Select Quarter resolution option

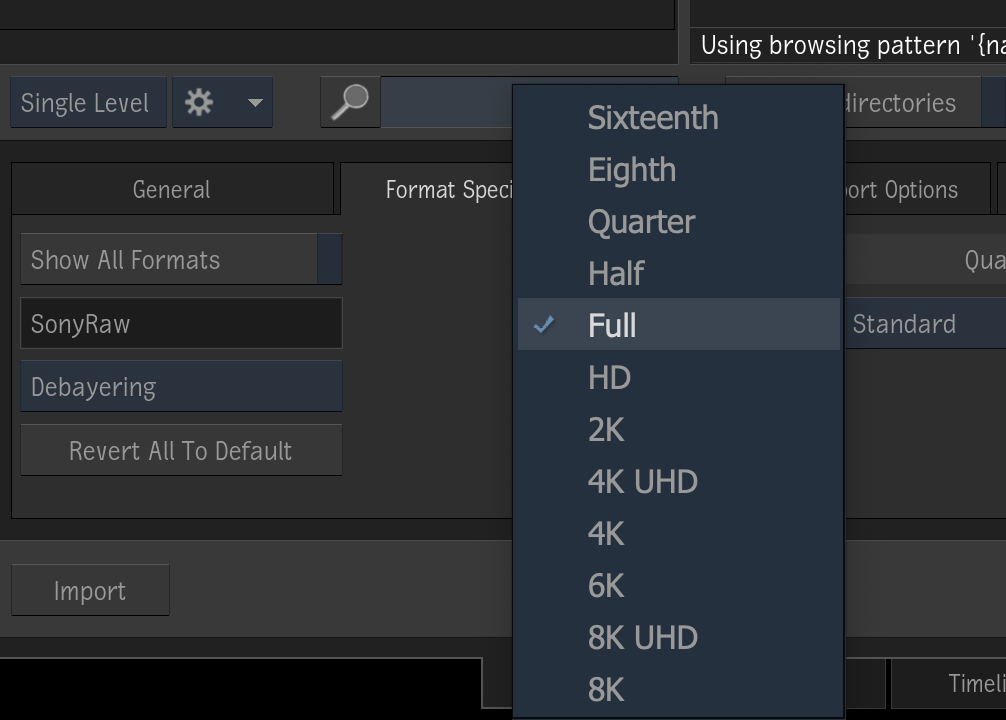(641, 222)
